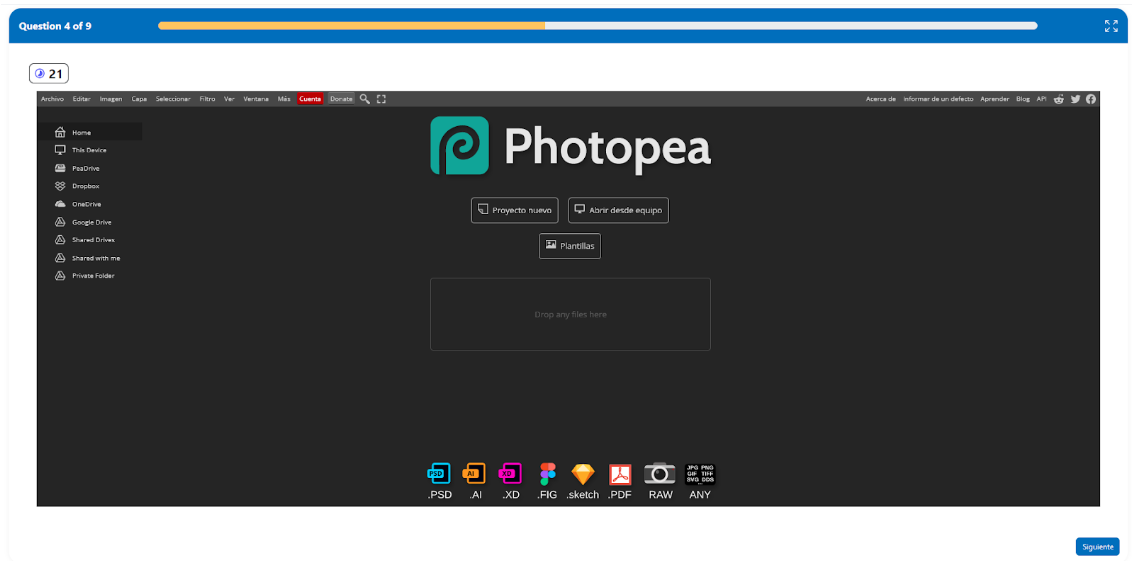Click the .FIG Figma icon
This screenshot has width=1132, height=561.
[x=548, y=474]
